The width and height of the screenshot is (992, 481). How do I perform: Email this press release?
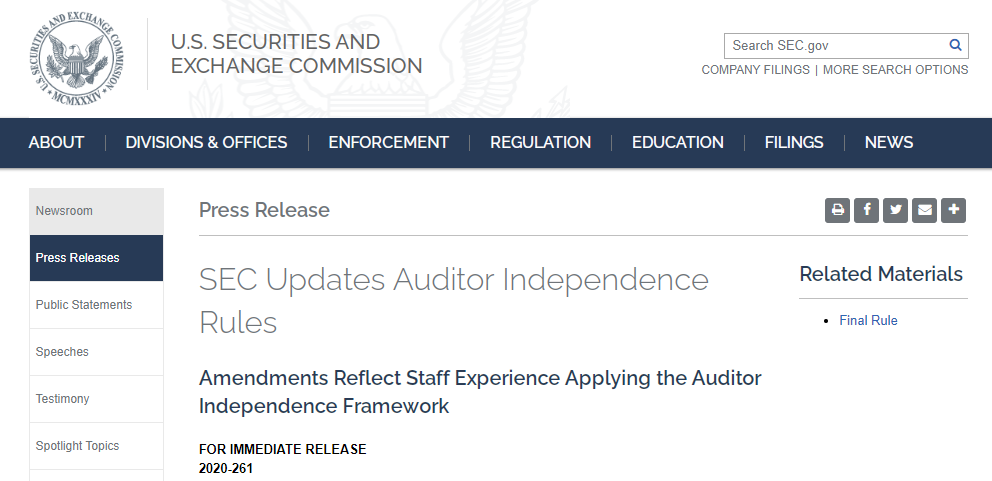925,210
